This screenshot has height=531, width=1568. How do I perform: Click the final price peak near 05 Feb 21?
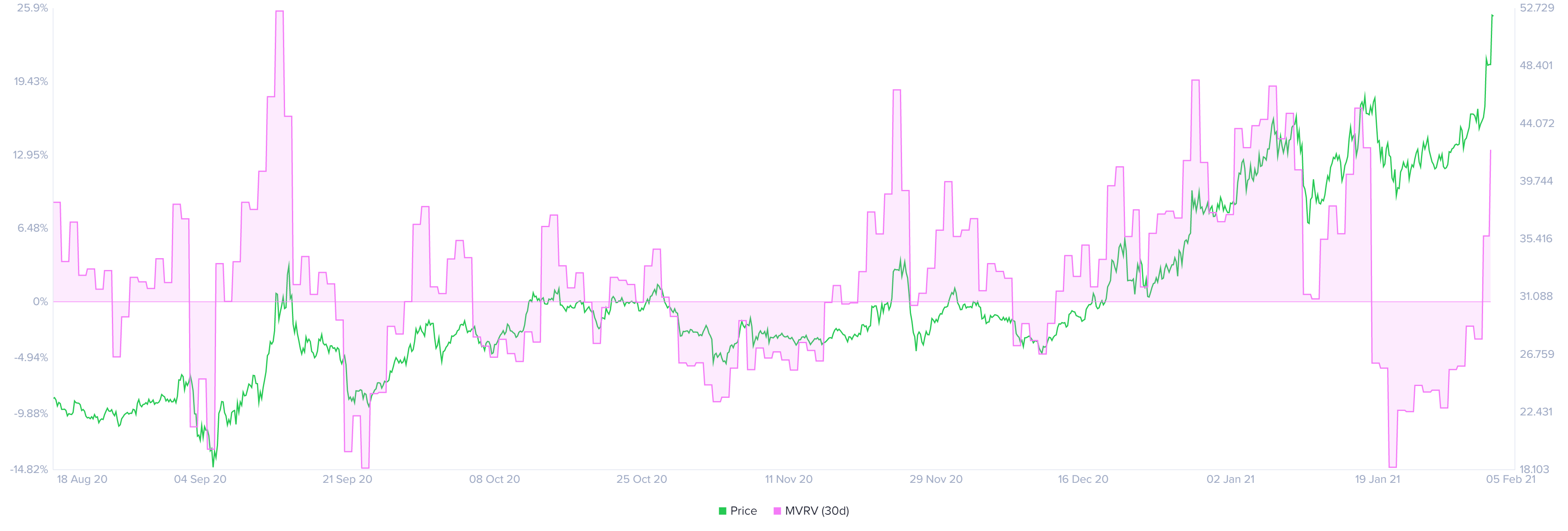1492,15
